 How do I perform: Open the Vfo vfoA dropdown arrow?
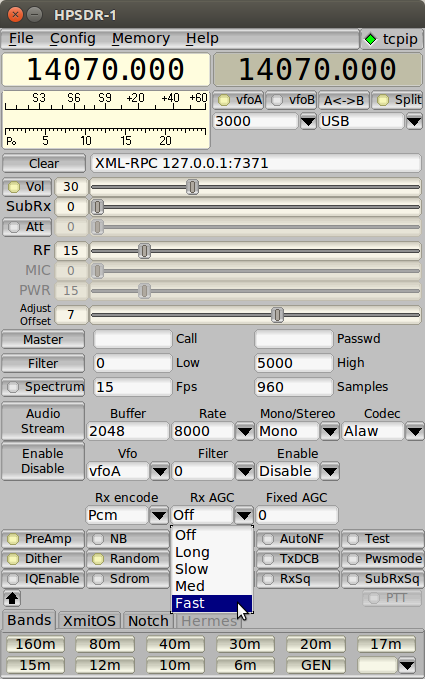coord(160,471)
